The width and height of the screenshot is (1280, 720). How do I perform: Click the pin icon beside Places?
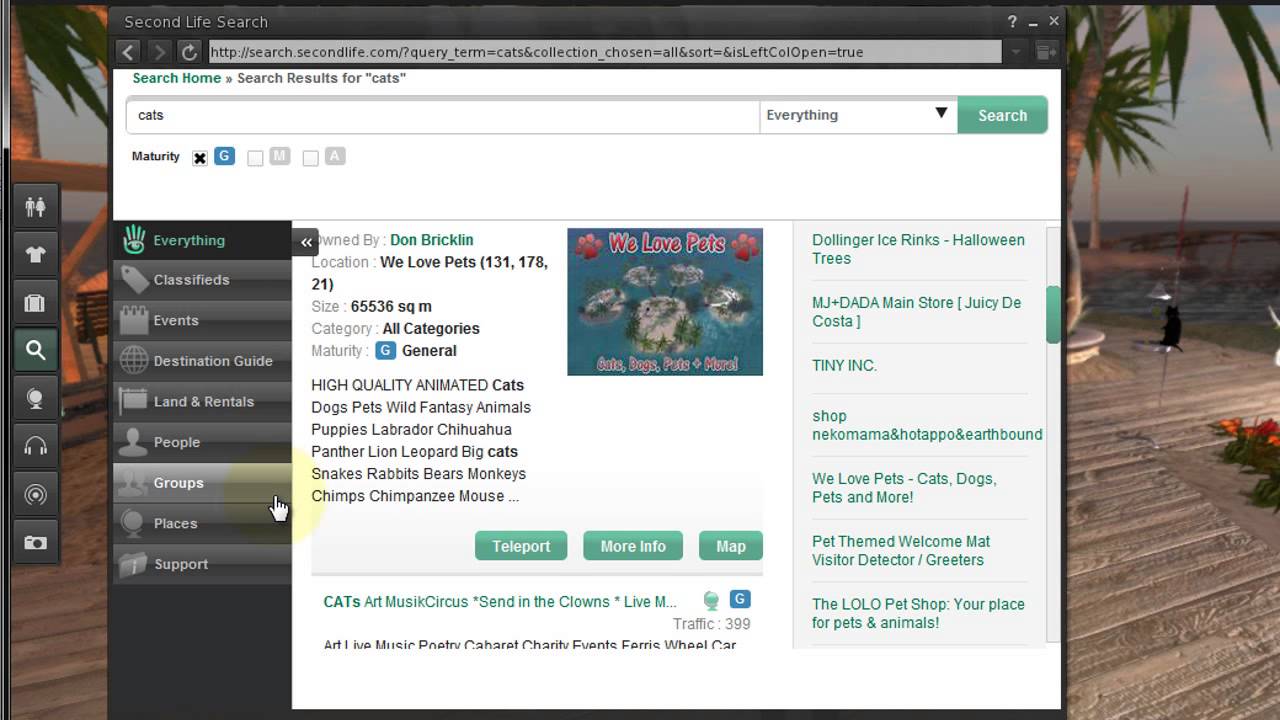coord(134,523)
